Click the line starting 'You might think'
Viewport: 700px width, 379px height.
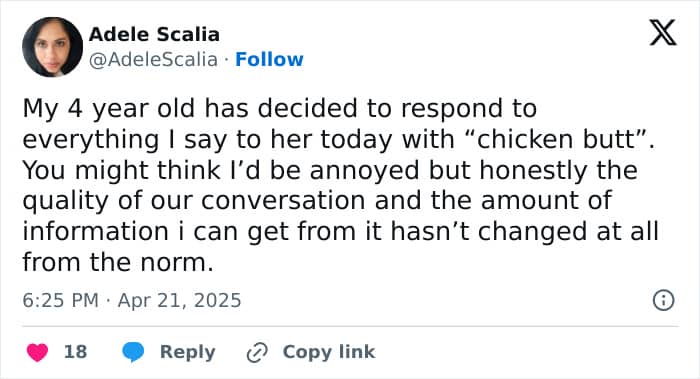330,170
